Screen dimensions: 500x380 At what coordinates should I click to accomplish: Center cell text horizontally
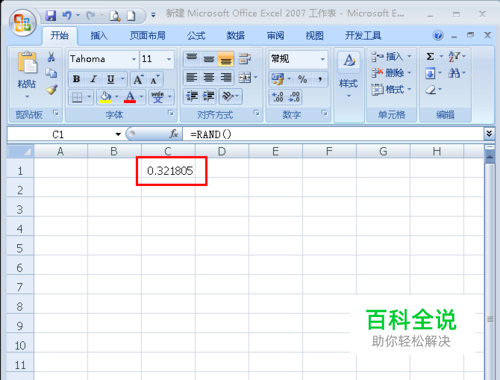pyautogui.click(x=209, y=78)
